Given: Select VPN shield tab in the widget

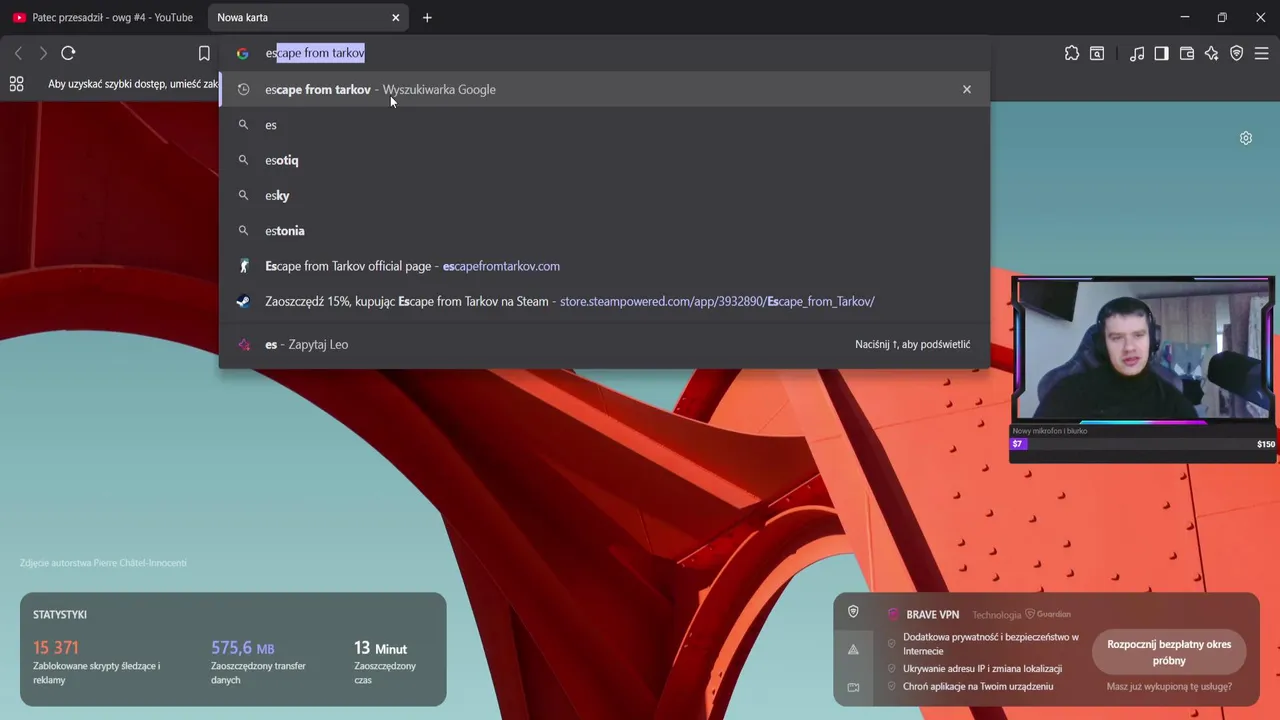Looking at the screenshot, I should (853, 611).
